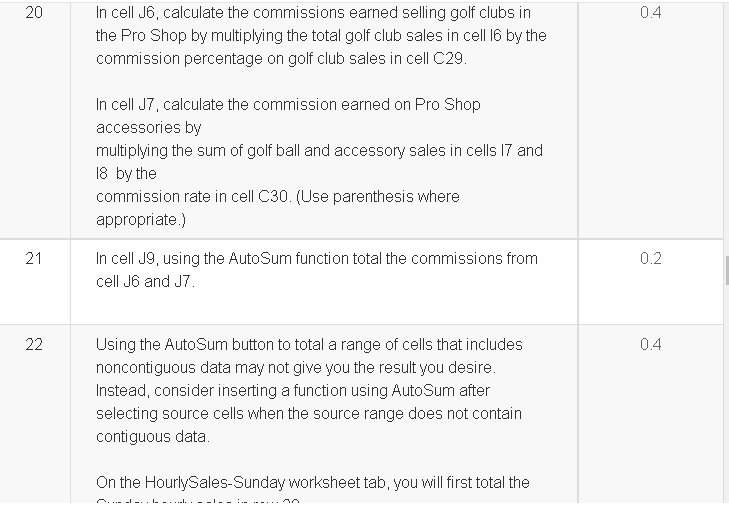This screenshot has width=729, height=506.
Task: Click the line beginning 'Using the AutoSum button'
Action: (x=309, y=345)
